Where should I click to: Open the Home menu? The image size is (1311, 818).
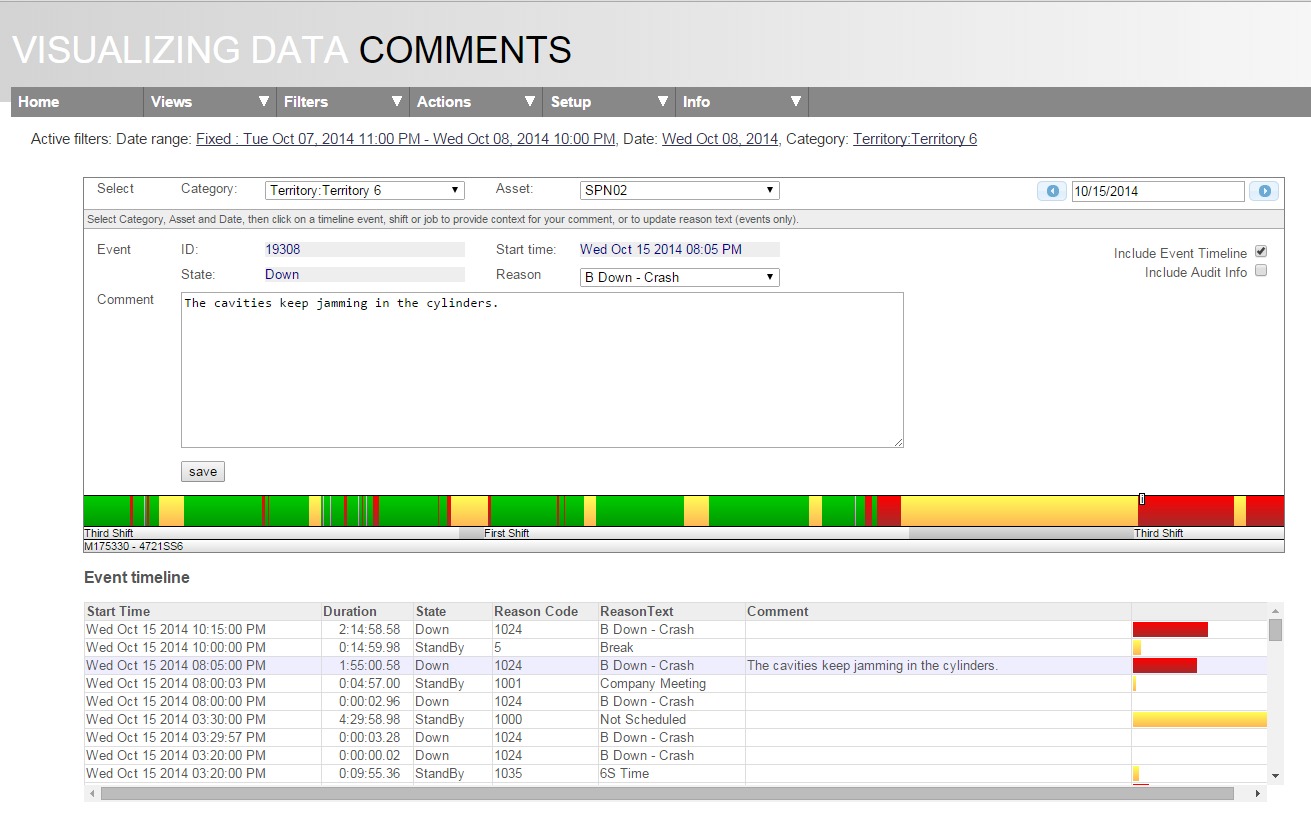coord(39,102)
